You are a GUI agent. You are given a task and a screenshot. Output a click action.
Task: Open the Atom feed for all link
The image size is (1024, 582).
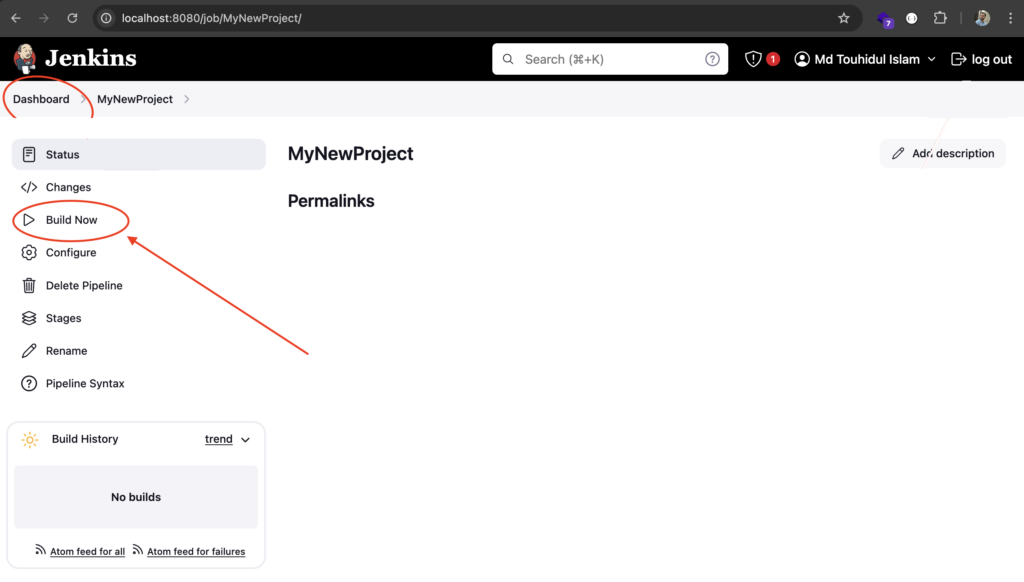88,551
